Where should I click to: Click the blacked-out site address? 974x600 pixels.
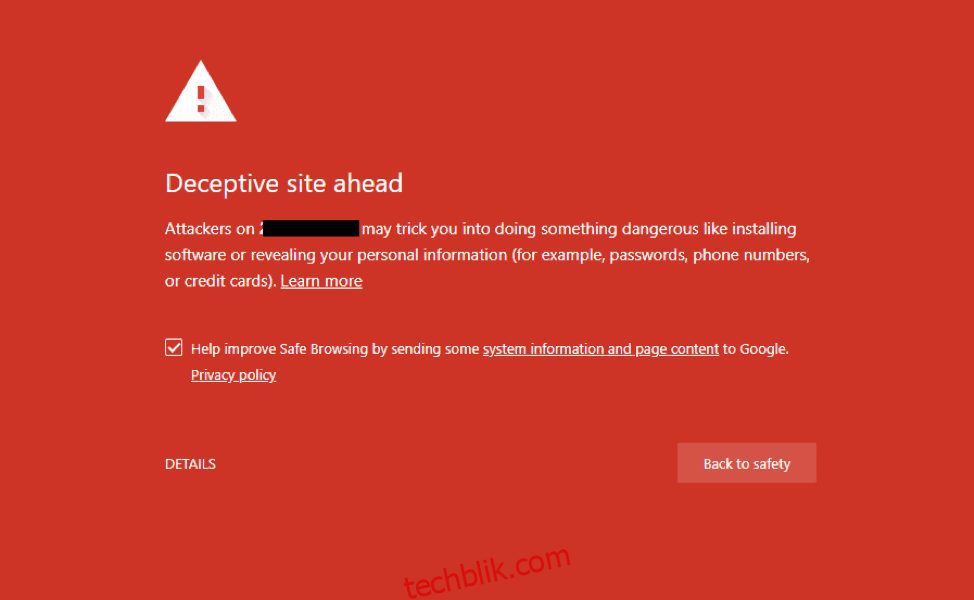point(310,228)
